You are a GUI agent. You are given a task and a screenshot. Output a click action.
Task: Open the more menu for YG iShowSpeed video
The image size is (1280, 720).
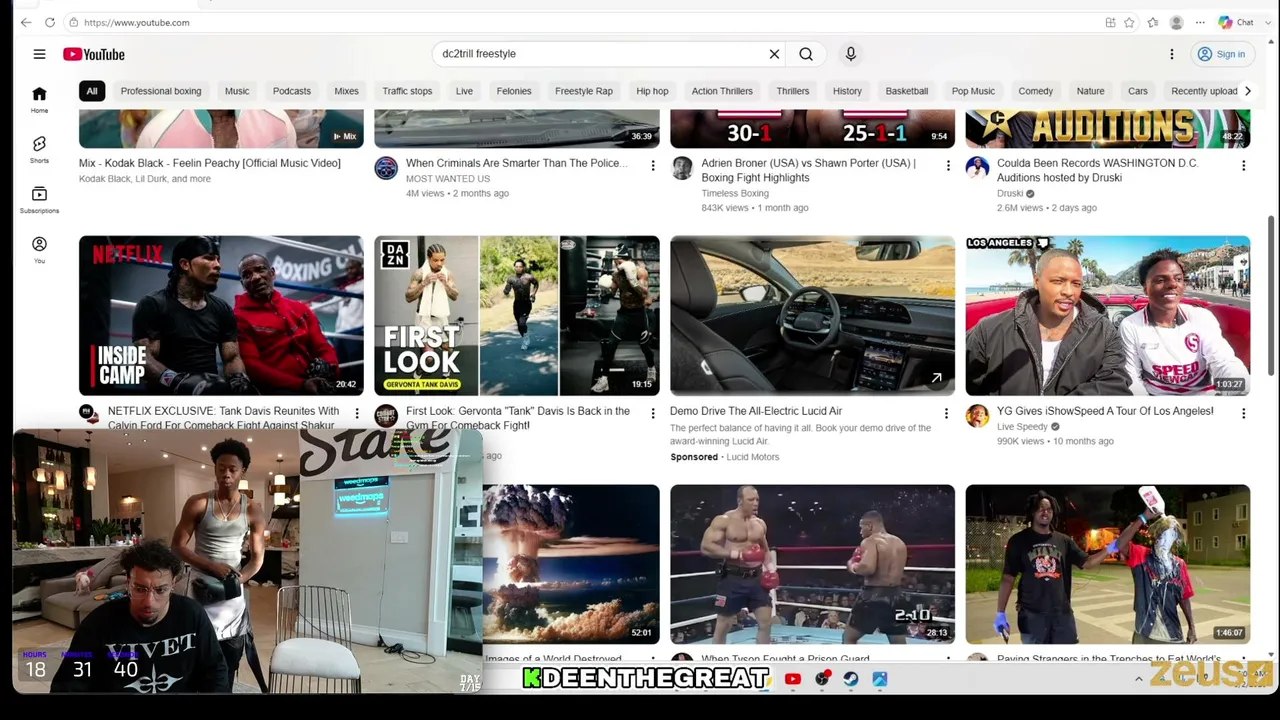(x=1244, y=413)
